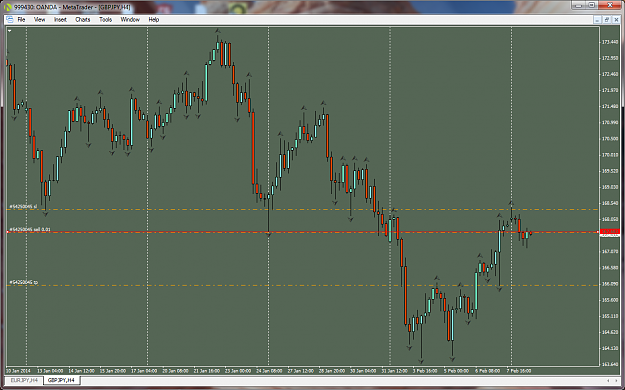
Task: Click the '17 Jan 04:00' time label
Action: [143, 371]
